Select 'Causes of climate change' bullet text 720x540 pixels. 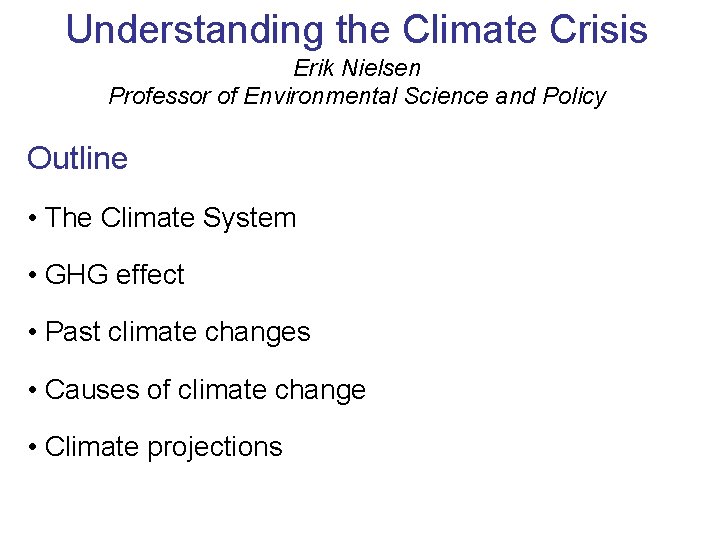pyautogui.click(x=206, y=390)
